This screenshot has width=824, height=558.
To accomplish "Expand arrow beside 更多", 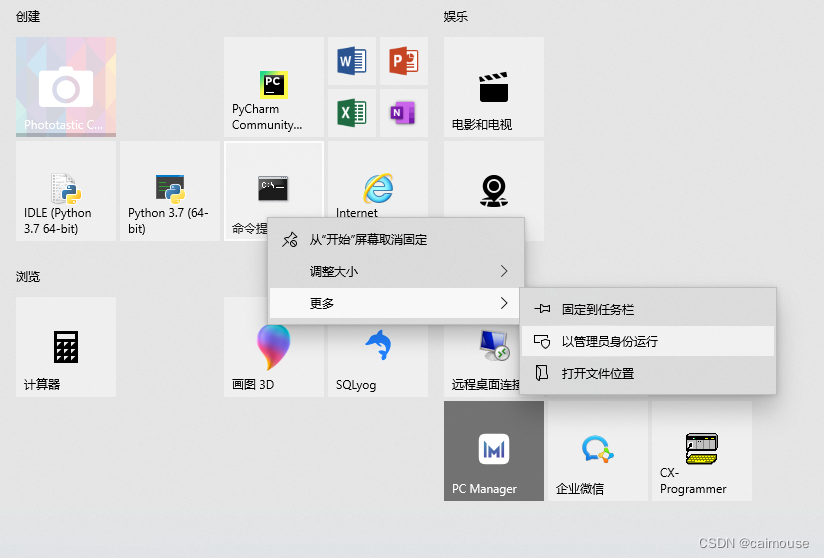I will pyautogui.click(x=504, y=303).
